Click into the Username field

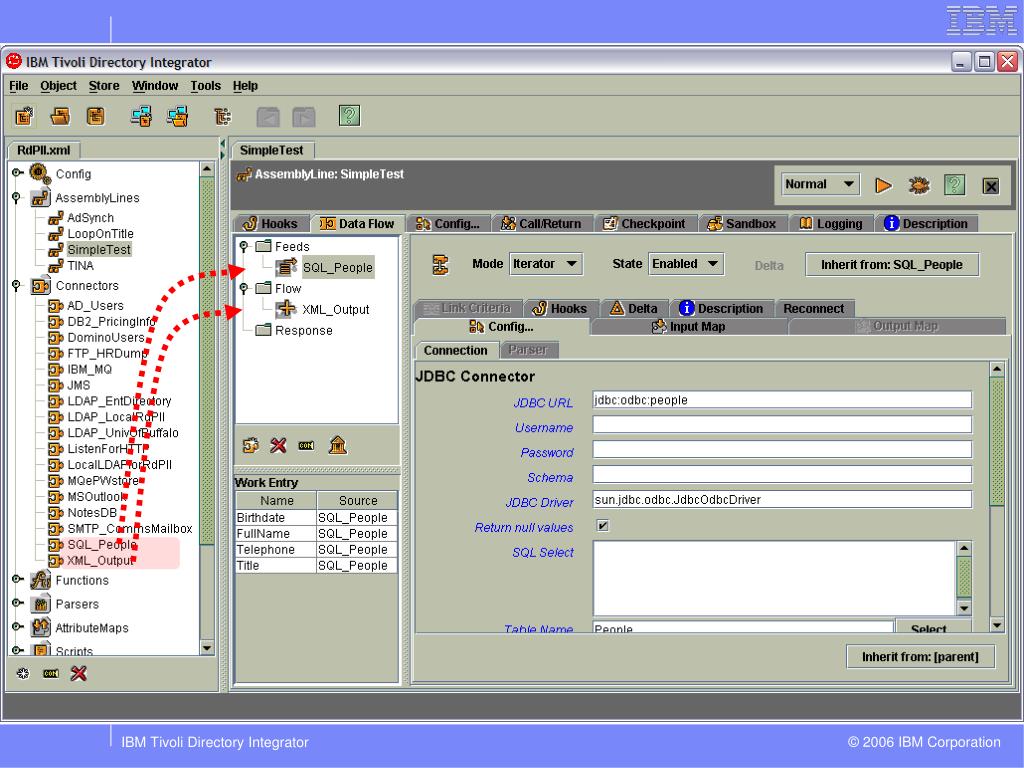[x=782, y=425]
